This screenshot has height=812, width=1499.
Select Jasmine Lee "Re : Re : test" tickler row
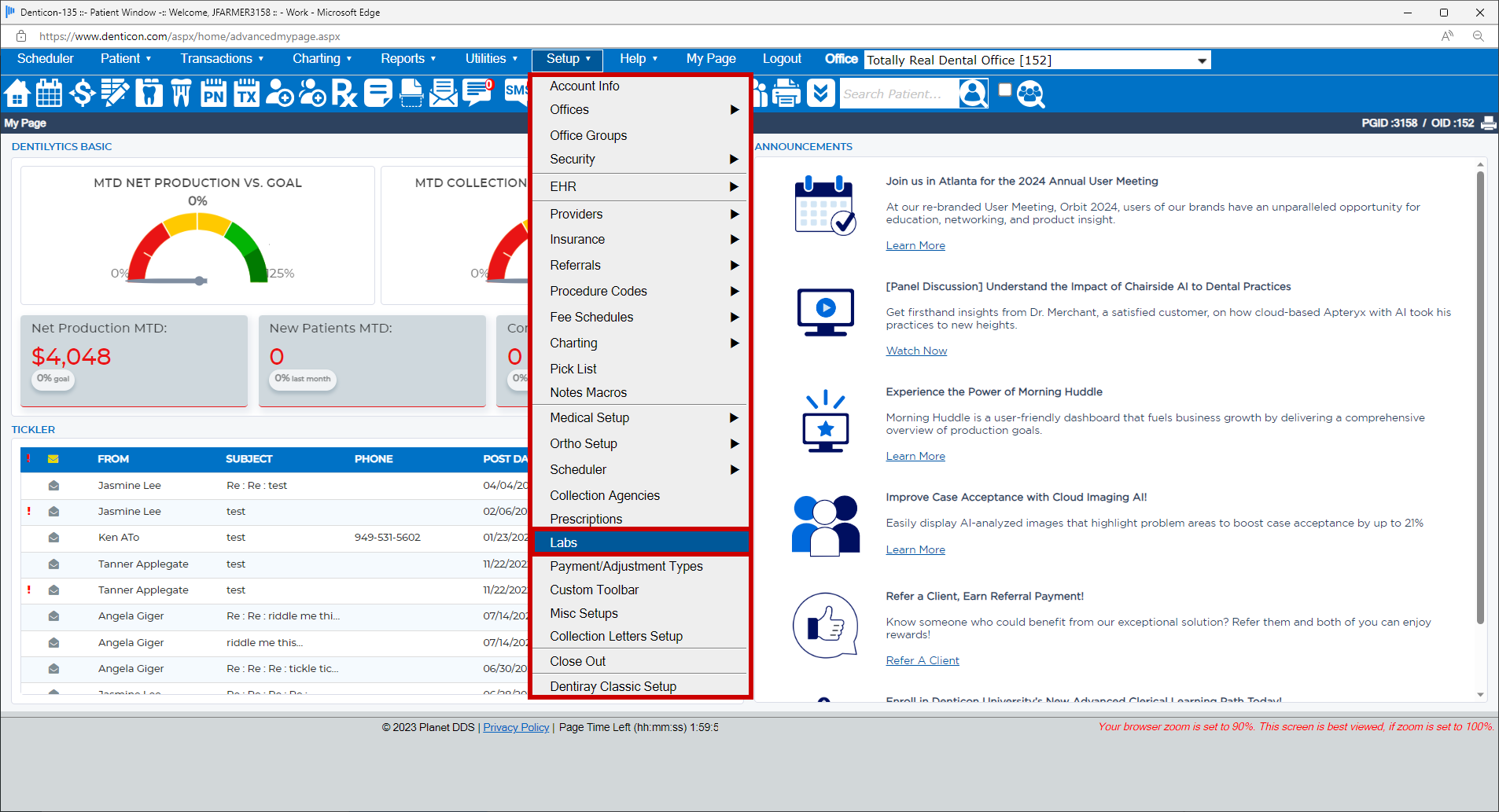[275, 486]
